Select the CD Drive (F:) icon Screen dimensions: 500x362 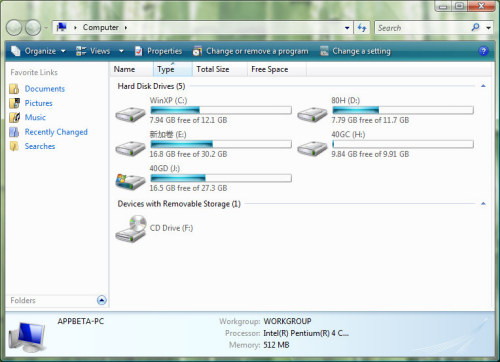(x=131, y=228)
